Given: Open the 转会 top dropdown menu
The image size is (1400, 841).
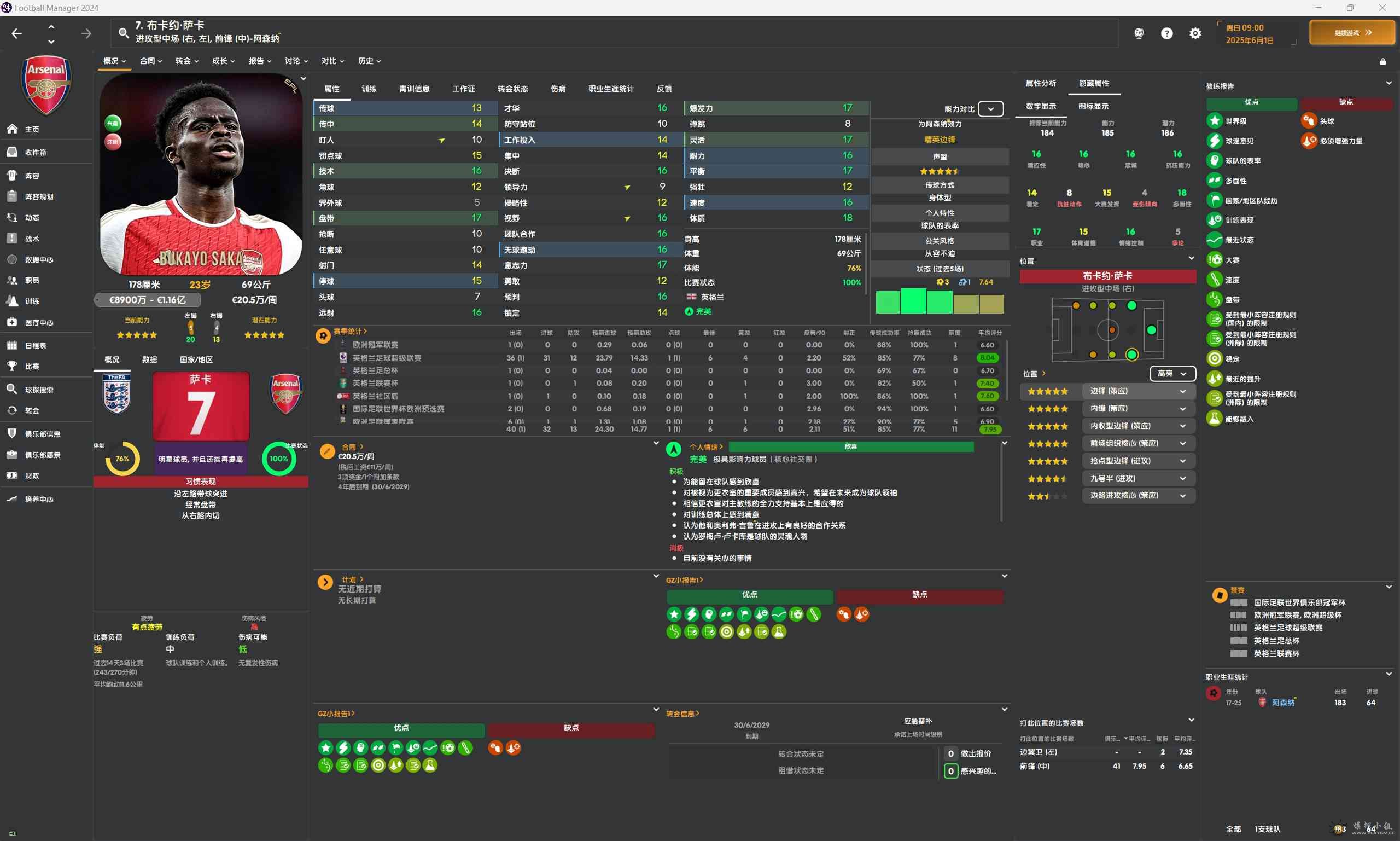Looking at the screenshot, I should tap(187, 61).
